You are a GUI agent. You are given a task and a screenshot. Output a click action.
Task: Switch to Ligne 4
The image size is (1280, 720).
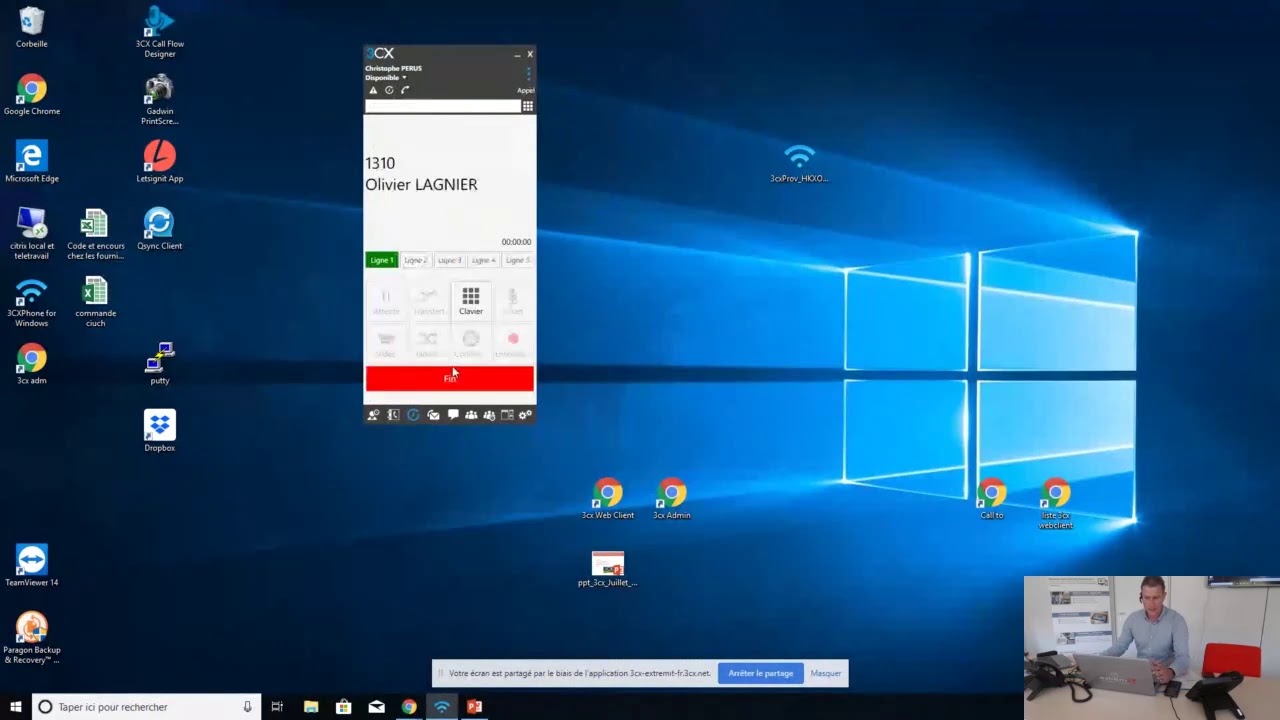coord(484,260)
